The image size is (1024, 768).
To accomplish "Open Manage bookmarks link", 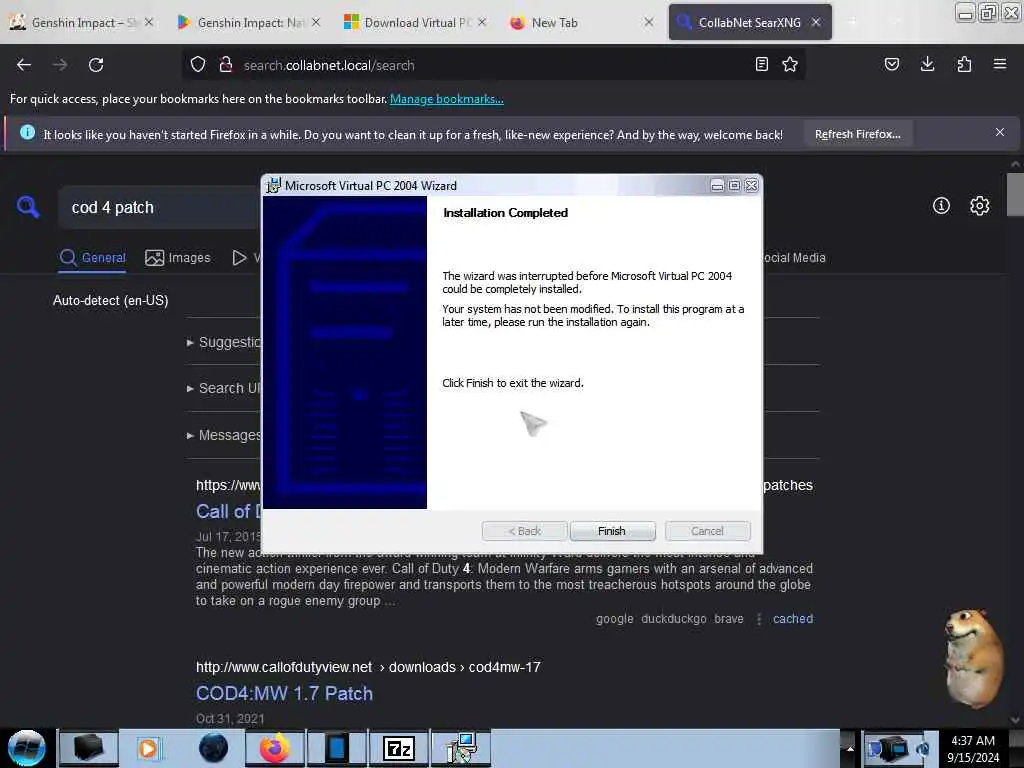I will tap(447, 99).
